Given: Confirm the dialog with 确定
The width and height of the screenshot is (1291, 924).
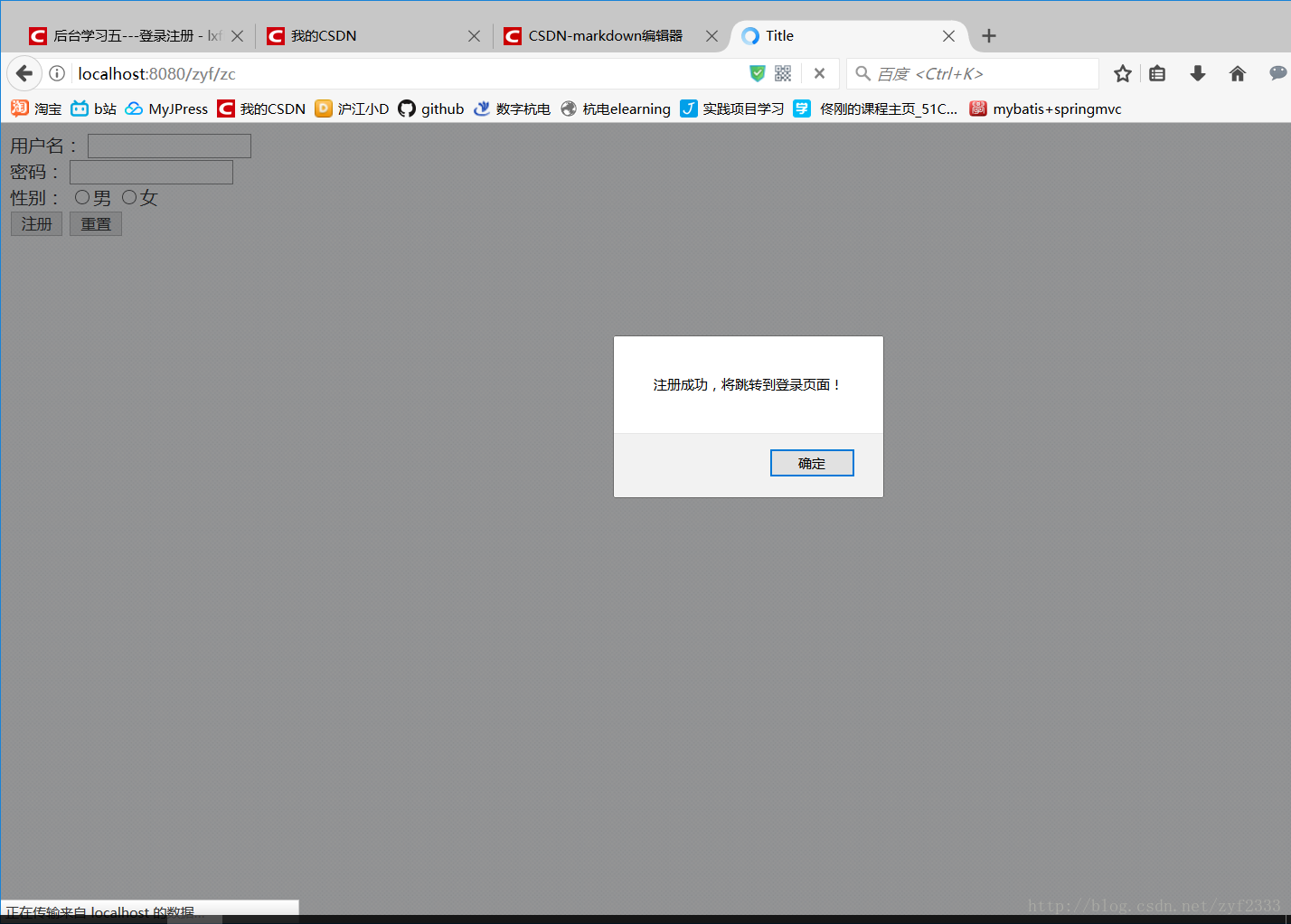Looking at the screenshot, I should pos(812,463).
